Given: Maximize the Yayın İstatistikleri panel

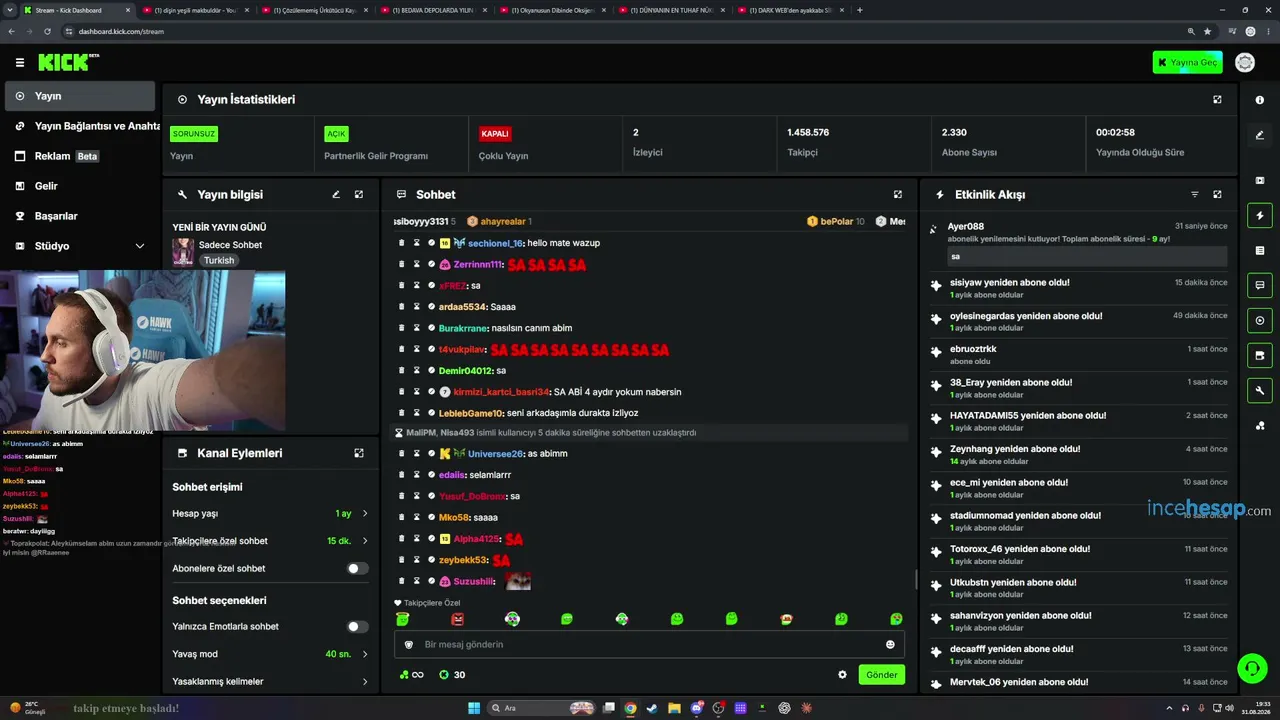Looking at the screenshot, I should tap(1217, 100).
